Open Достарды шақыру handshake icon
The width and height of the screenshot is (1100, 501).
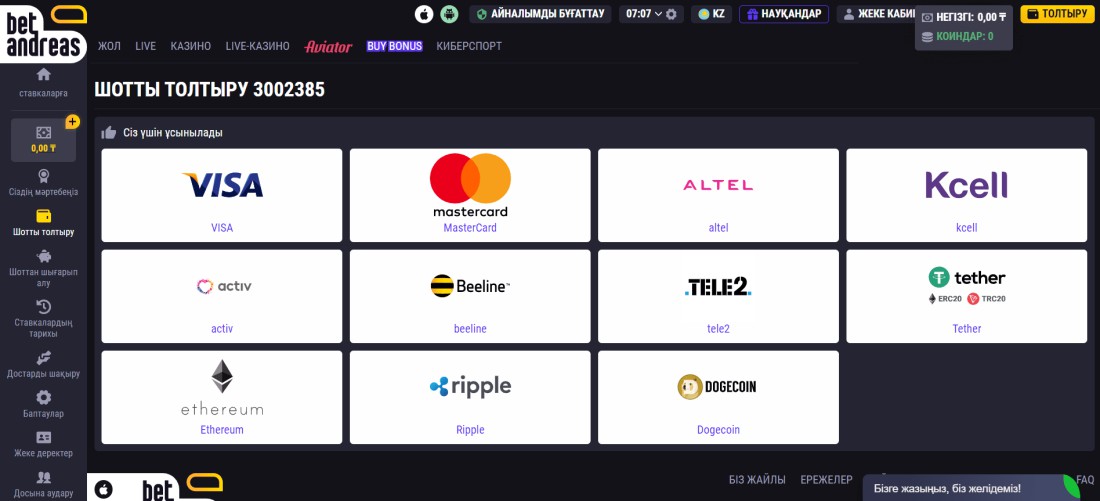tap(43, 358)
